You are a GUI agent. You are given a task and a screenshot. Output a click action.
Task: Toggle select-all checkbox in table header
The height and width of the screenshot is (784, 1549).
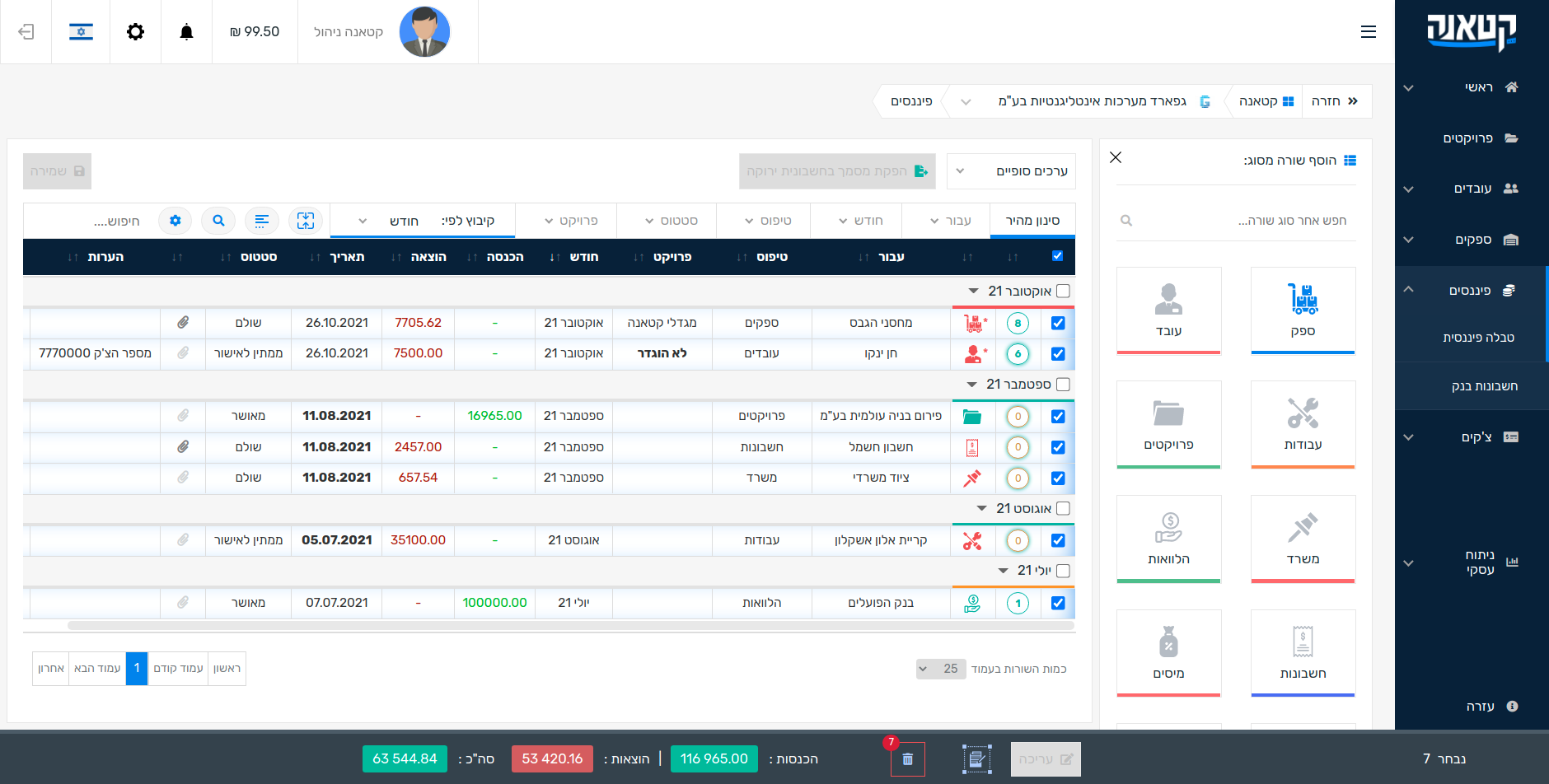pyautogui.click(x=1057, y=256)
